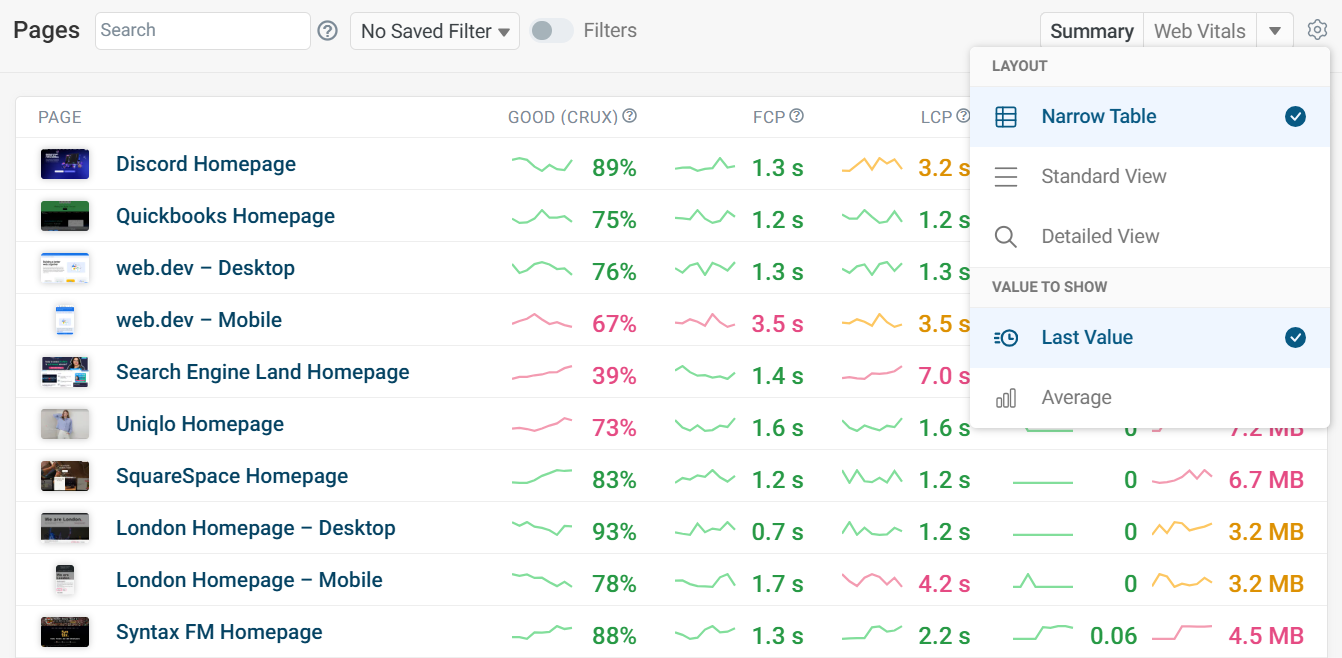This screenshot has height=658, width=1342.
Task: Open the Syntax FM Homepage link
Action: [x=220, y=632]
